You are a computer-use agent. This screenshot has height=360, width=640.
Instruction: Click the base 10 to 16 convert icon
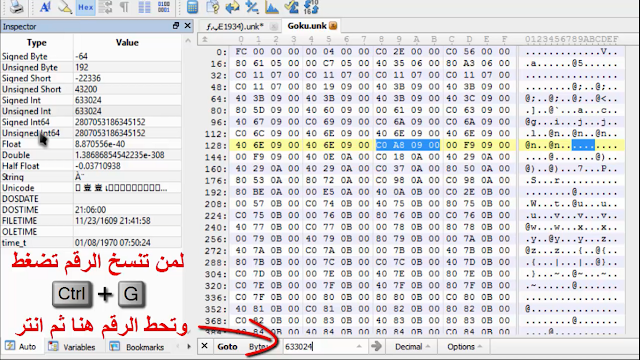tap(311, 7)
